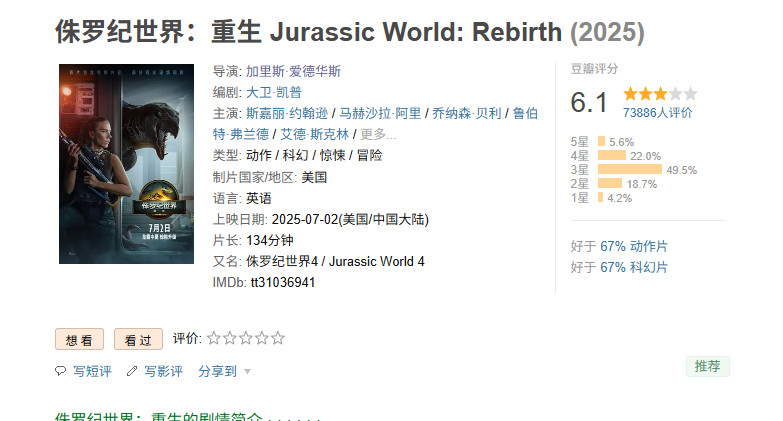Click the 3星 rating distribution bar
This screenshot has height=421, width=783.
coord(630,170)
